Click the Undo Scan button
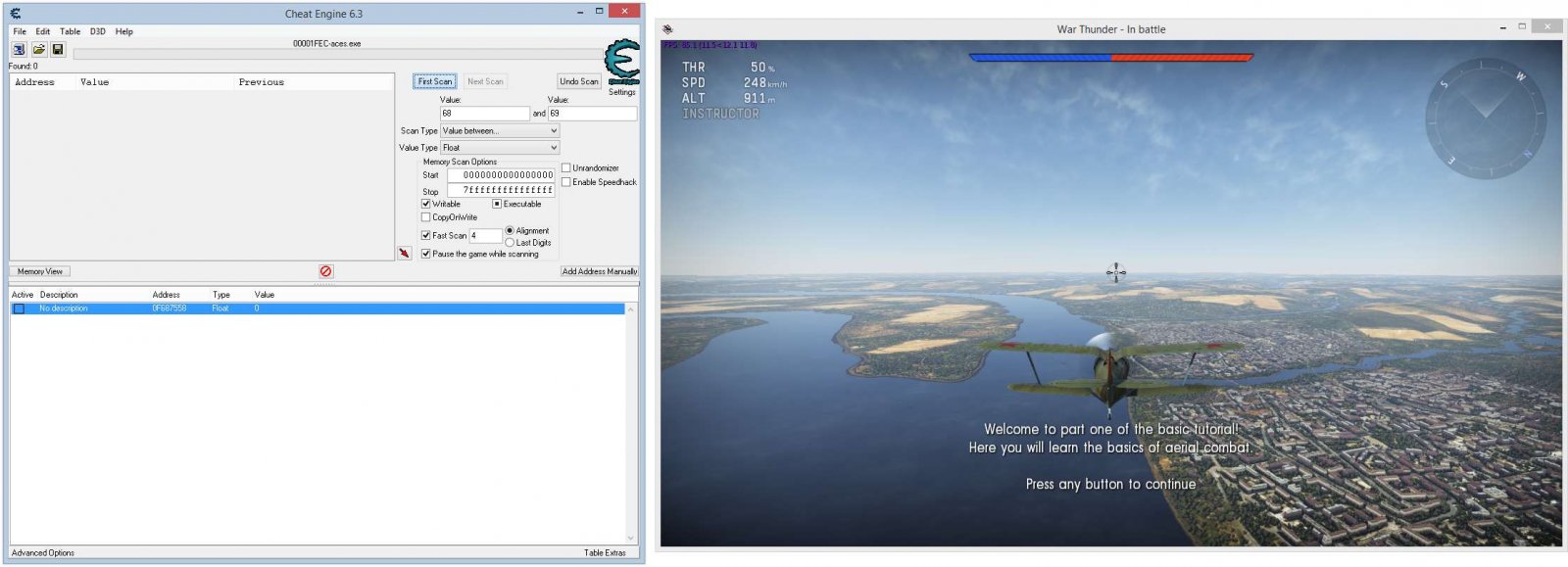Viewport: 1568px width, 567px height. 579,81
